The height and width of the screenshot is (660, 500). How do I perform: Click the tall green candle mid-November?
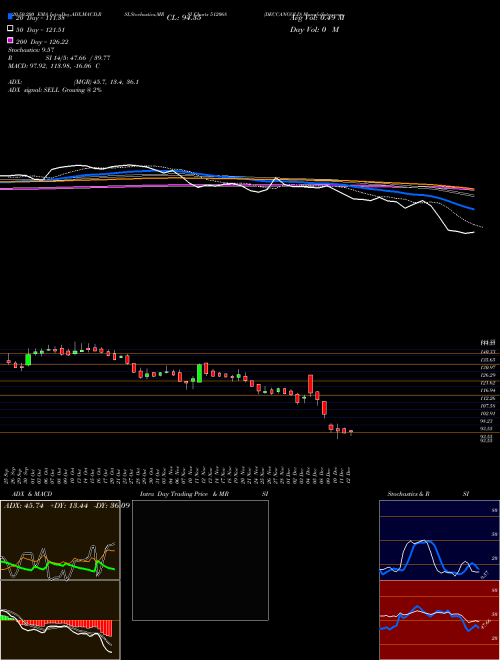(199, 373)
